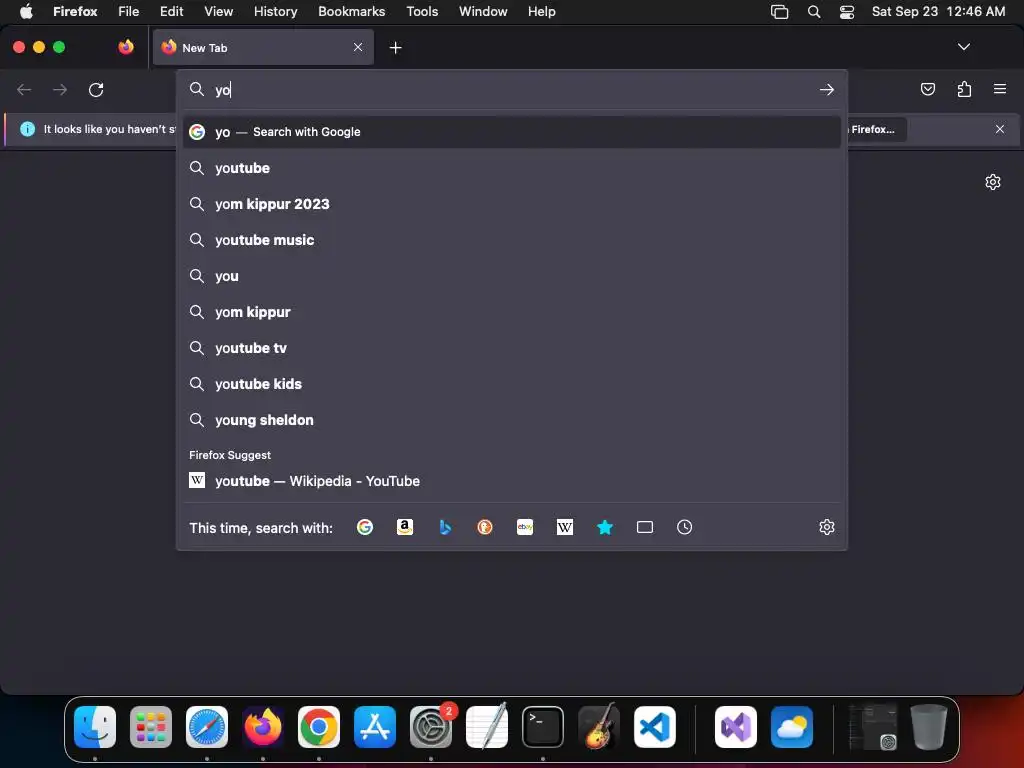Open the File menu
This screenshot has width=1024, height=768.
(129, 11)
